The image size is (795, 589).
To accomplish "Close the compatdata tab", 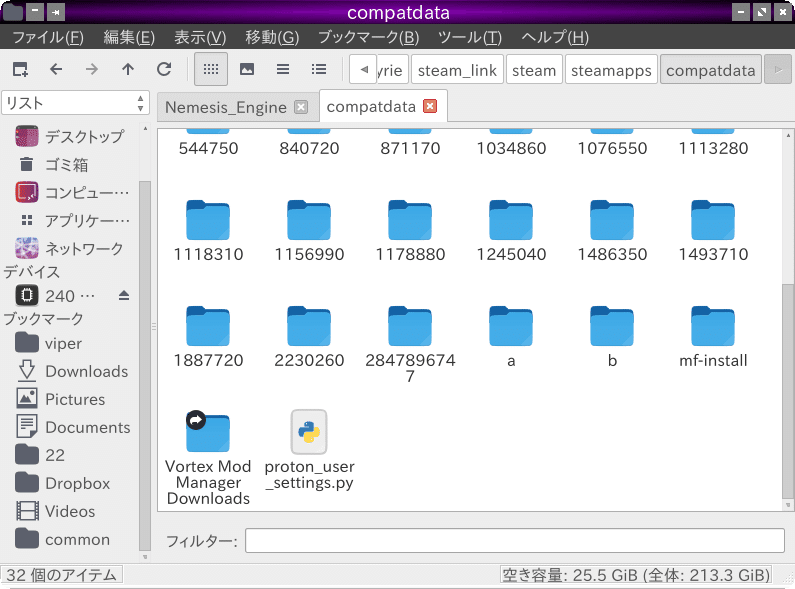I will [430, 106].
